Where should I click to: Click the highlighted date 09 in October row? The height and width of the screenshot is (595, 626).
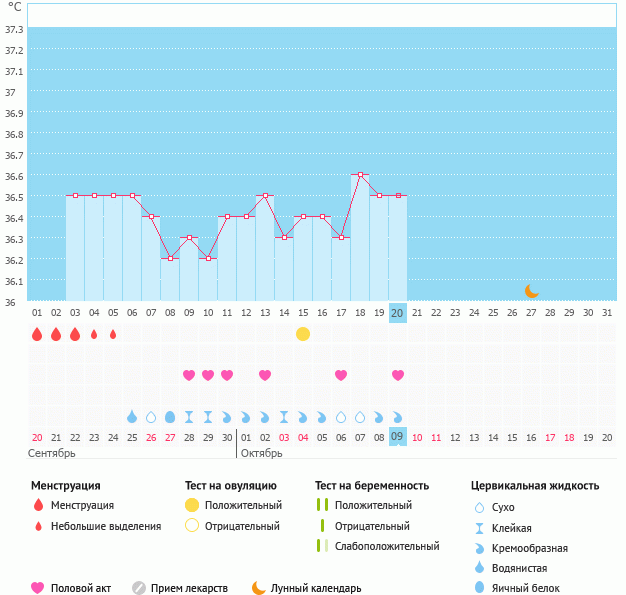[x=397, y=437]
